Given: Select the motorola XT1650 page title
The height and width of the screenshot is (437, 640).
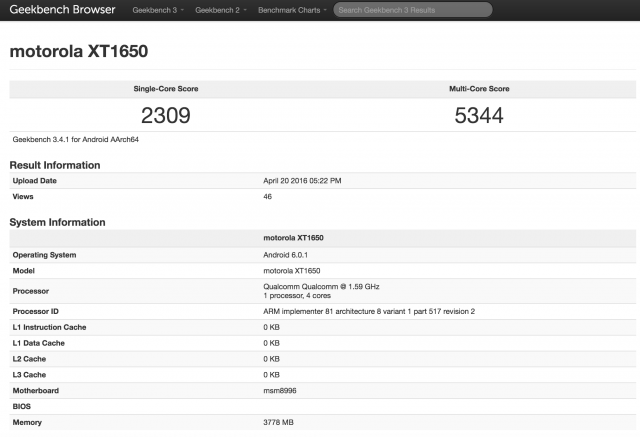Looking at the screenshot, I should point(79,51).
